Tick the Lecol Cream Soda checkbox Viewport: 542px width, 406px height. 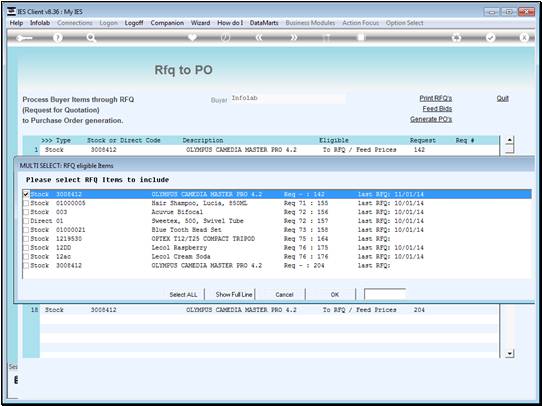[x=26, y=257]
